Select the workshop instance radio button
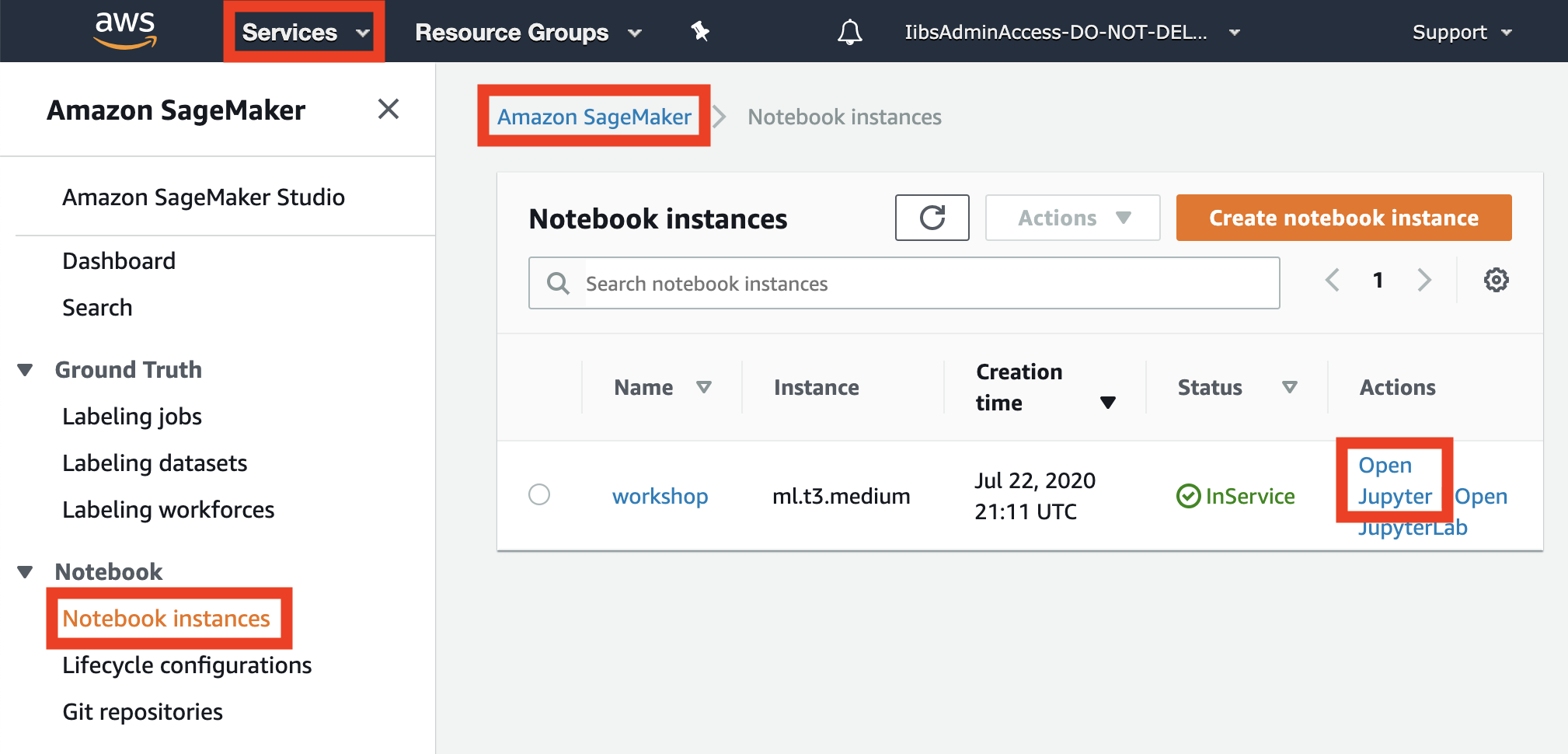 pyautogui.click(x=539, y=494)
